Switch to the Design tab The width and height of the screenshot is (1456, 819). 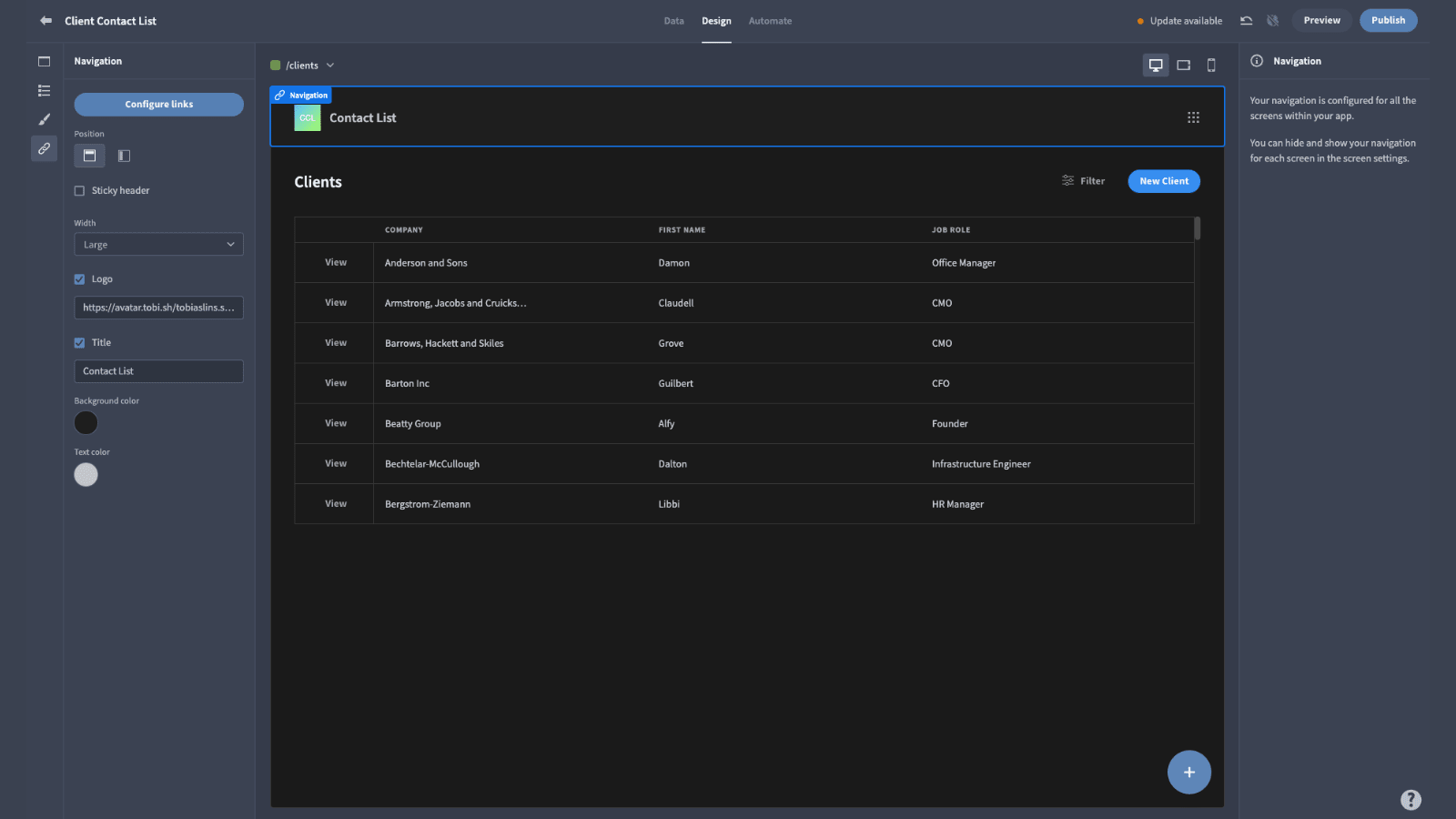pos(716,21)
